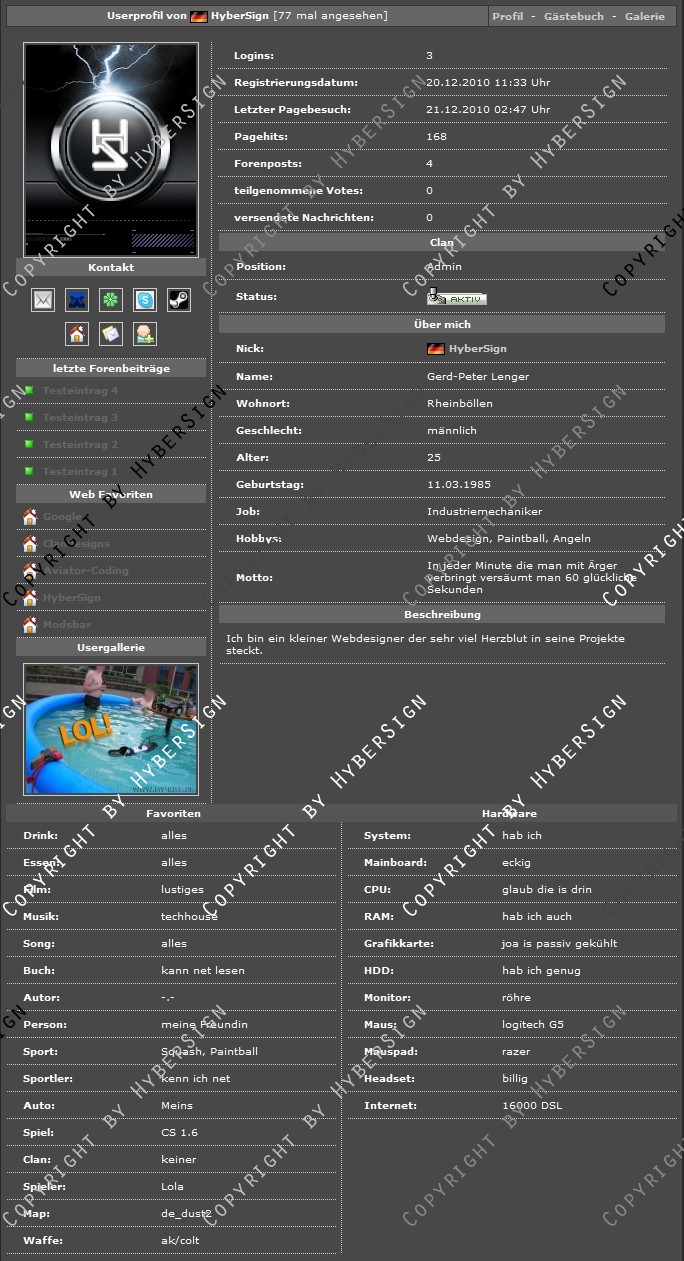This screenshot has height=1261, width=684.
Task: Click the add buddy icon
Action: 145,334
